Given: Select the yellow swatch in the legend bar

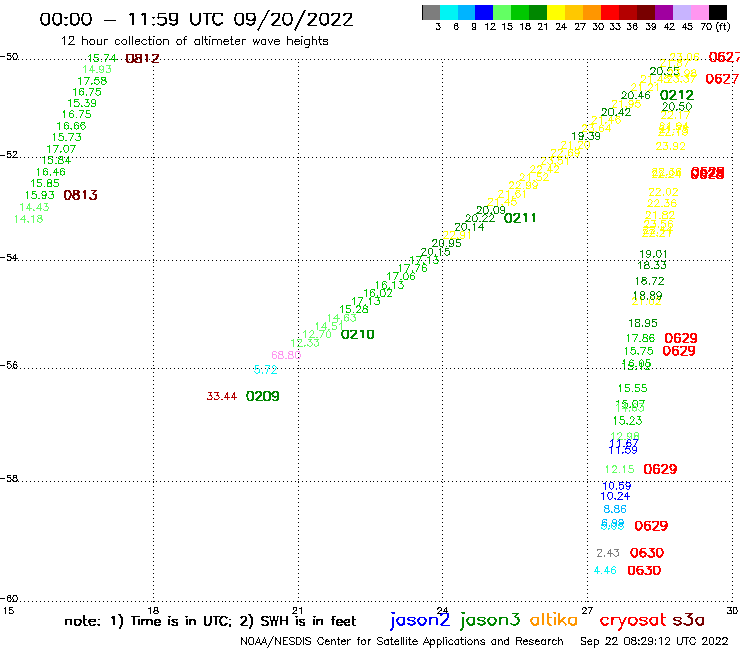Looking at the screenshot, I should pyautogui.click(x=556, y=12).
